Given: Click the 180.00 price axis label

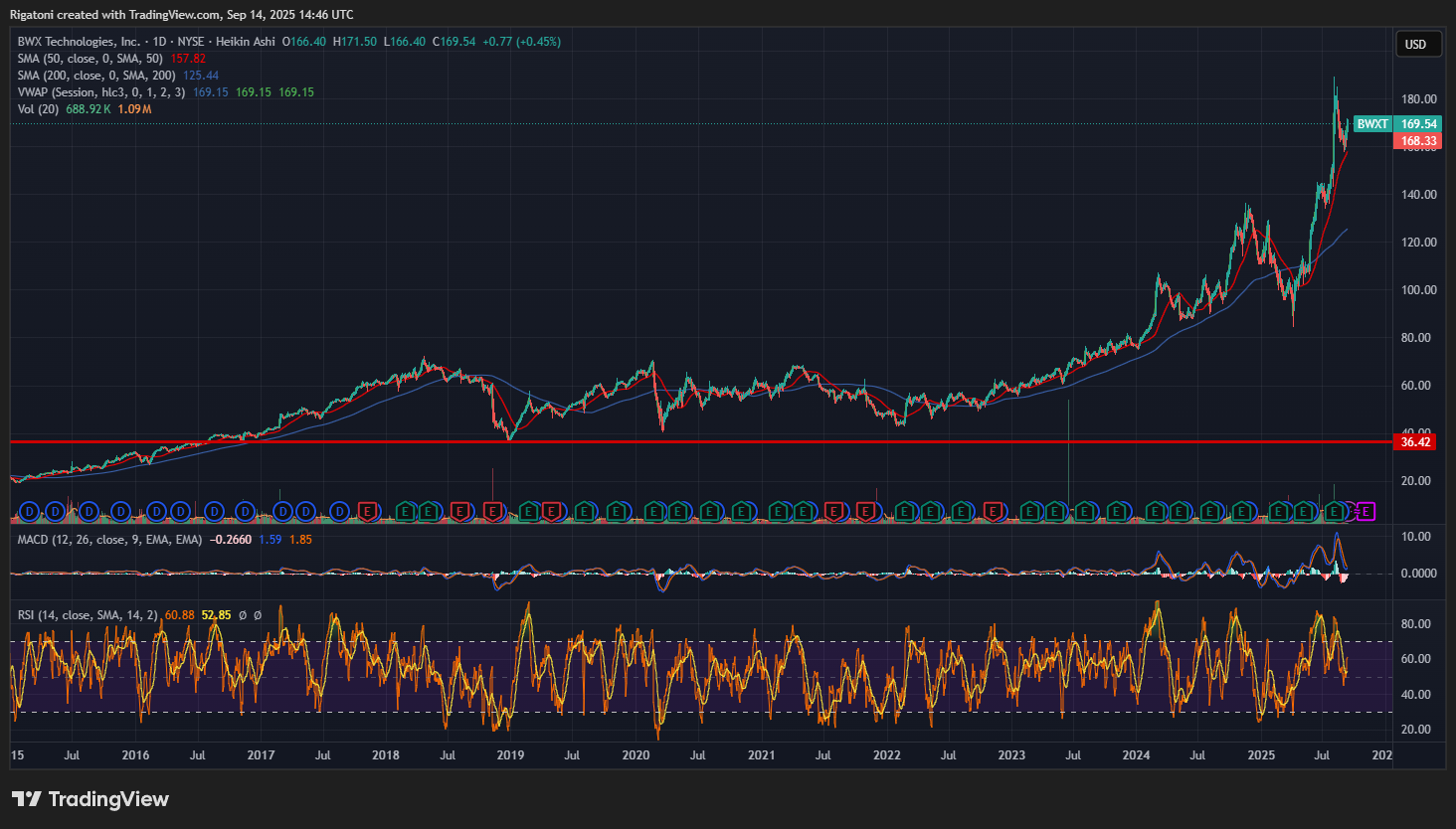Looking at the screenshot, I should 1419,99.
